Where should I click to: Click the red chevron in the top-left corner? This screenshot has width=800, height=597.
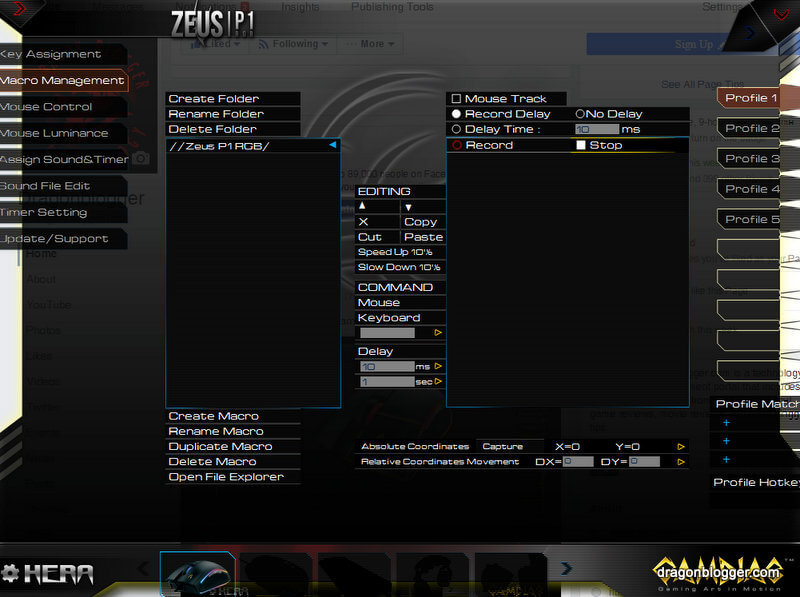(x=19, y=9)
